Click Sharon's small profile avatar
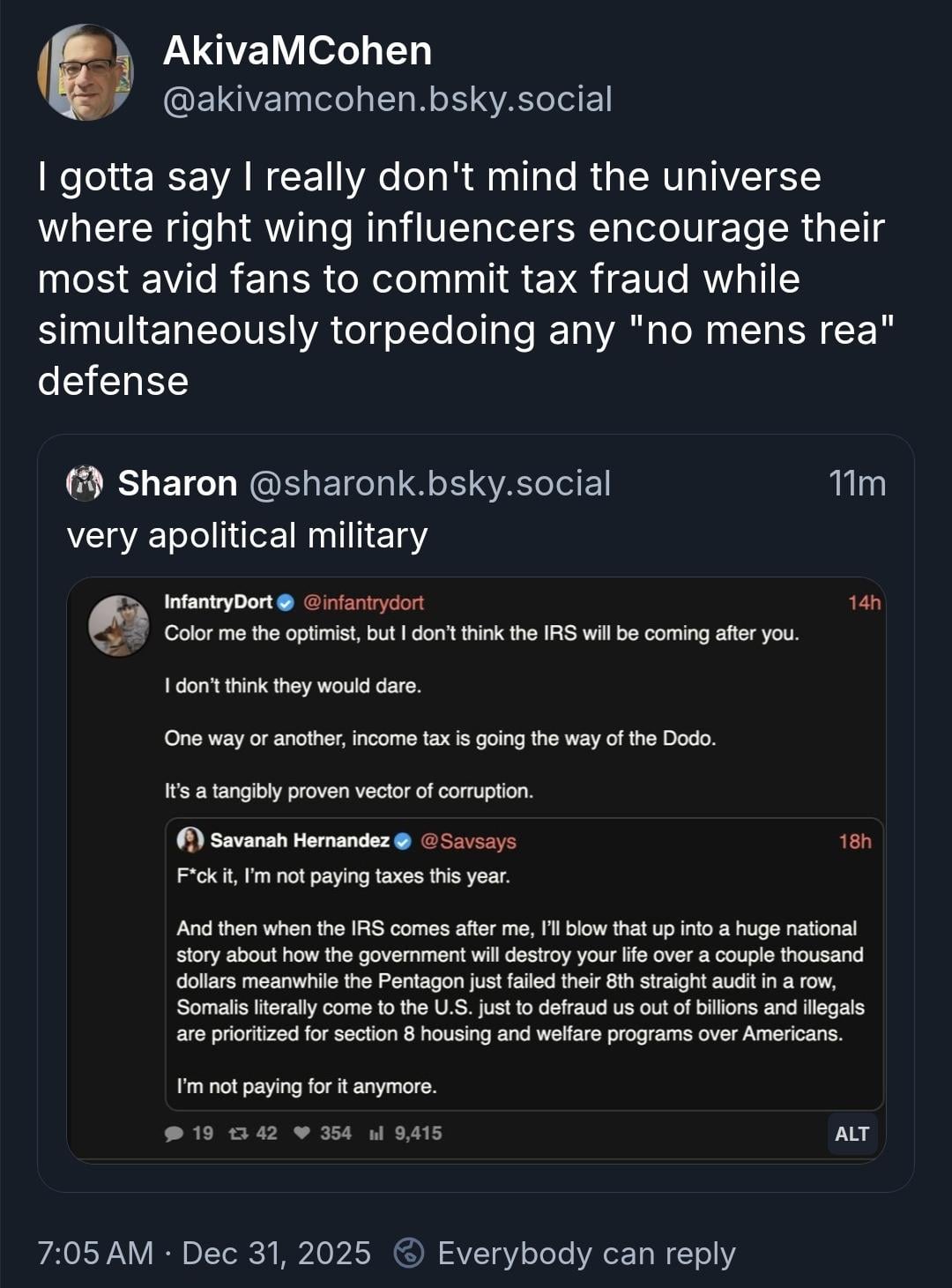The height and width of the screenshot is (1288, 952). click(x=85, y=483)
